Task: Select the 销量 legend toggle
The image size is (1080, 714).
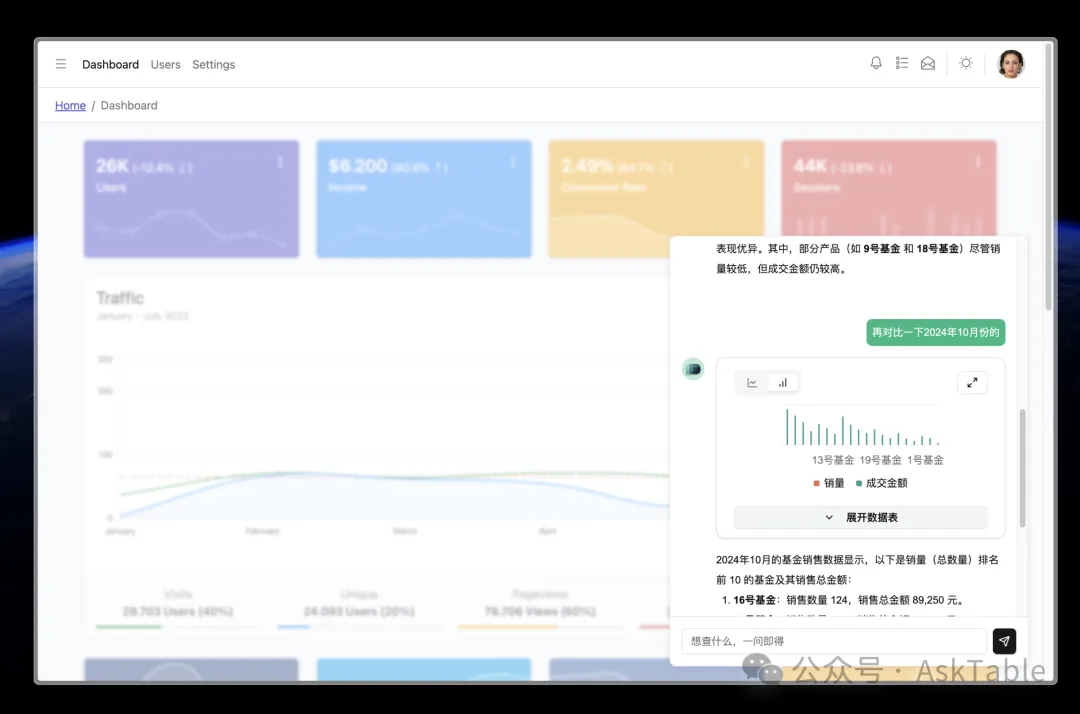Action: pos(829,482)
